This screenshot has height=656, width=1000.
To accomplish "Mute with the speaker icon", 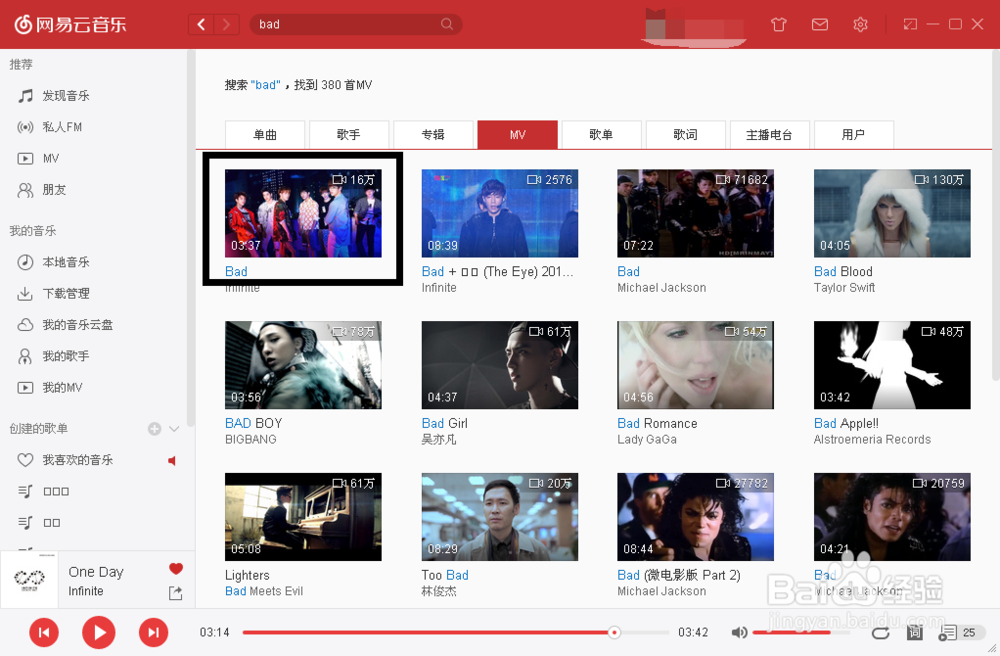I will point(739,632).
